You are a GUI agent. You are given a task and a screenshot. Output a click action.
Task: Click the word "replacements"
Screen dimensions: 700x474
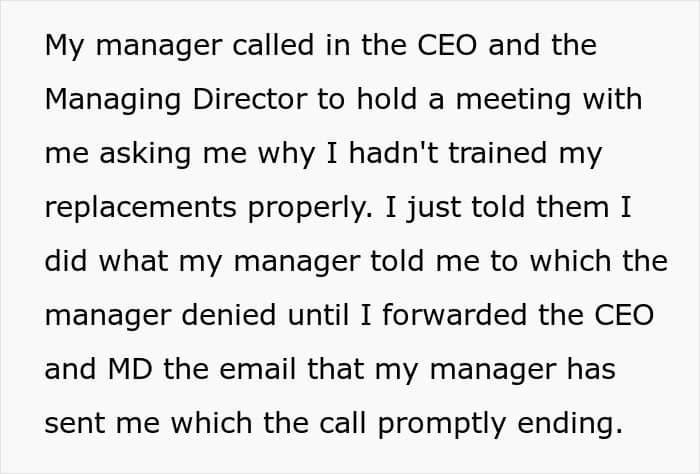pos(141,209)
